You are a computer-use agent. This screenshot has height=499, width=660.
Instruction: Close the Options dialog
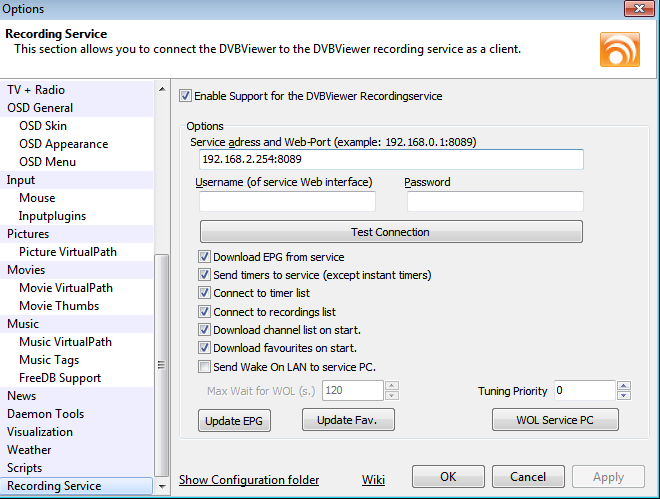(639, 8)
